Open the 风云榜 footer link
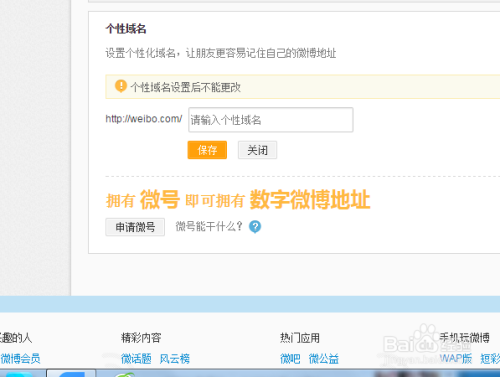Image resolution: width=500 pixels, height=377 pixels. coord(175,359)
